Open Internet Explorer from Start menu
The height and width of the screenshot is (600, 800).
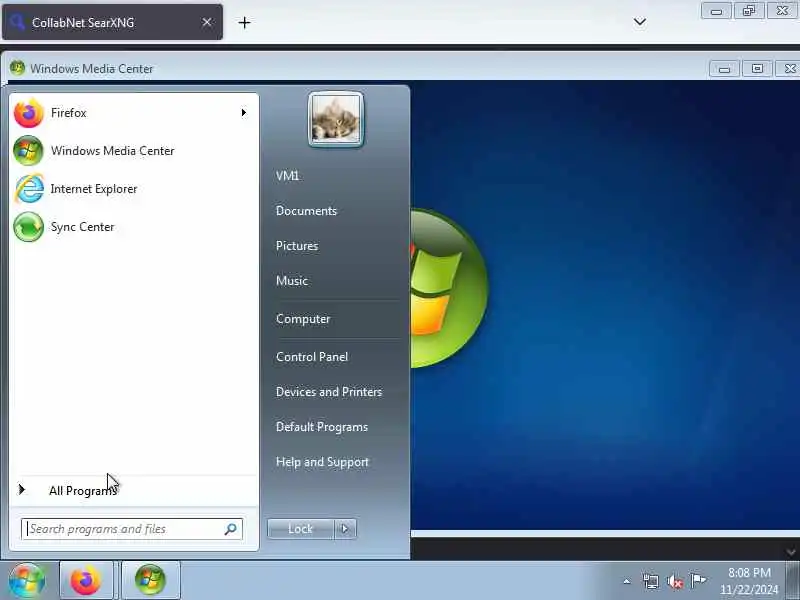(x=134, y=189)
